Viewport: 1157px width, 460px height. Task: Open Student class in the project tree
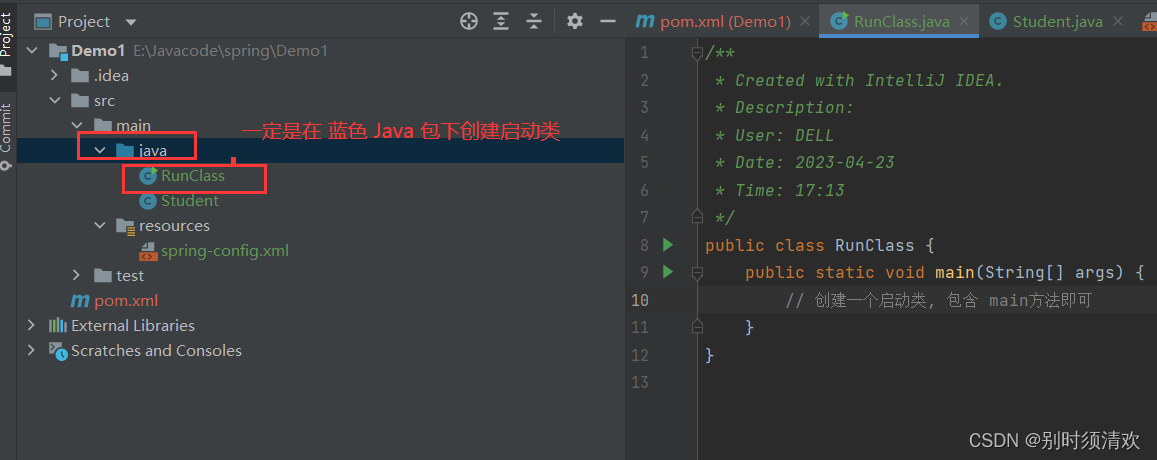point(190,201)
